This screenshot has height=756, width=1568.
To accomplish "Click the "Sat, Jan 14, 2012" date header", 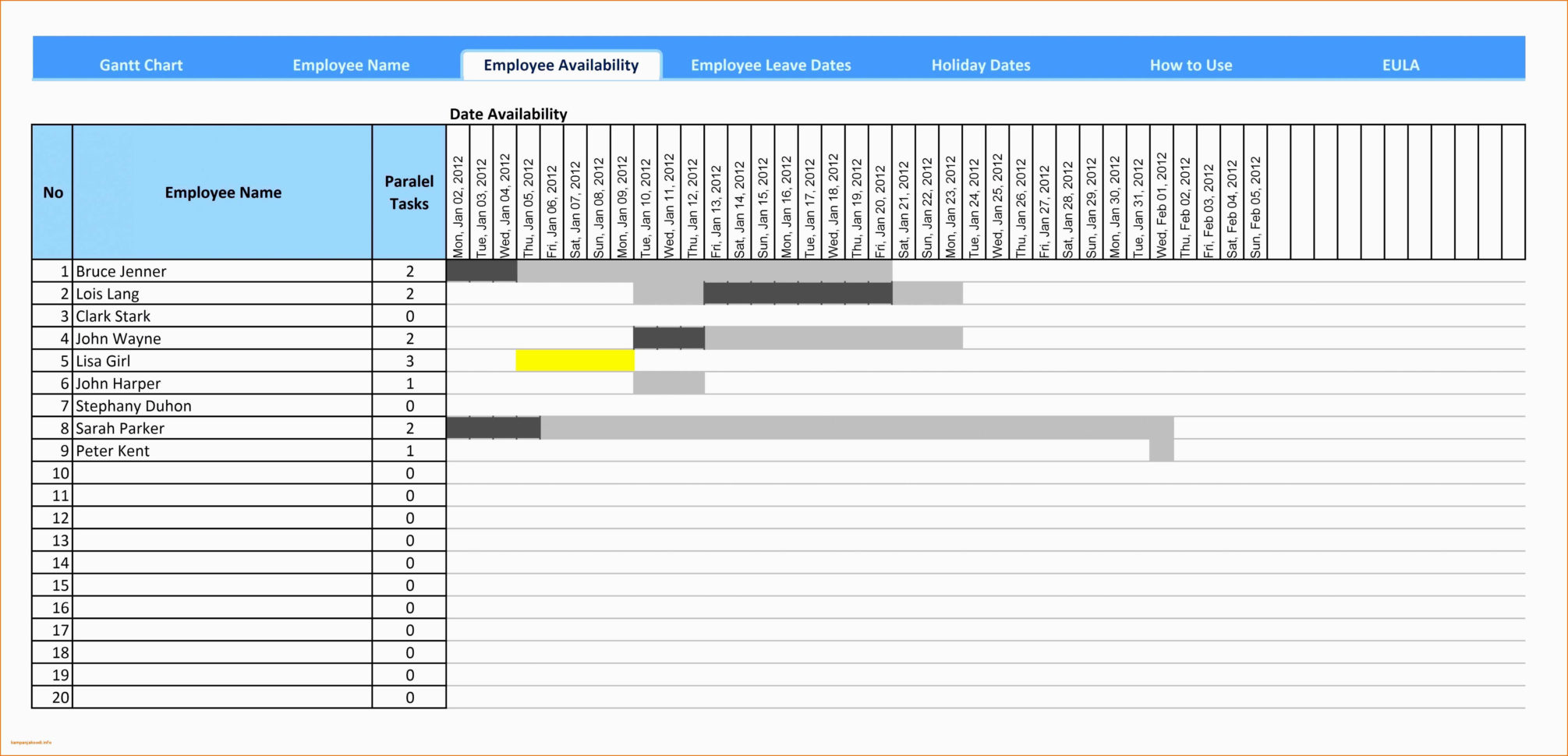I will tap(740, 193).
